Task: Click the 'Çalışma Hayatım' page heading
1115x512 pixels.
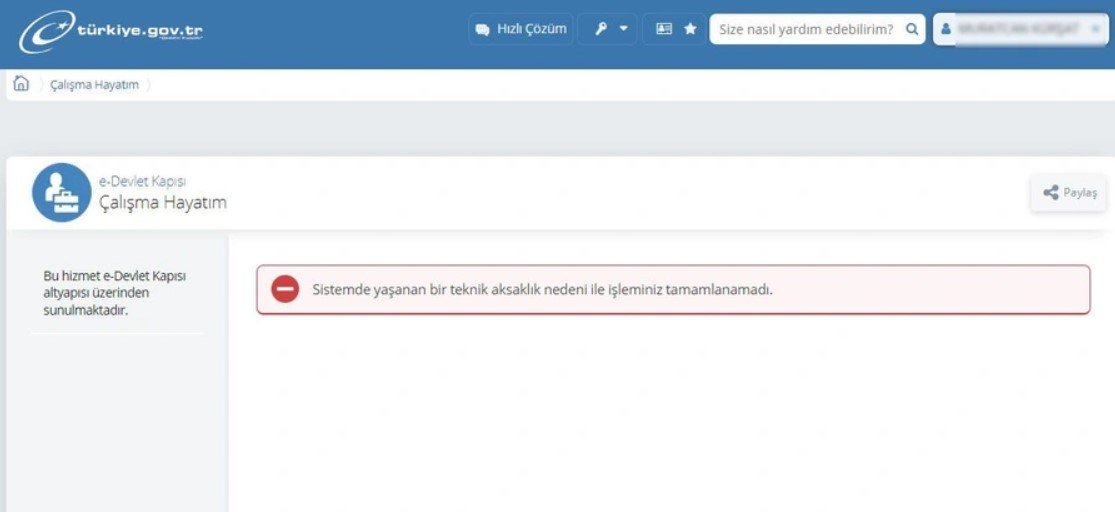Action: pyautogui.click(x=163, y=203)
